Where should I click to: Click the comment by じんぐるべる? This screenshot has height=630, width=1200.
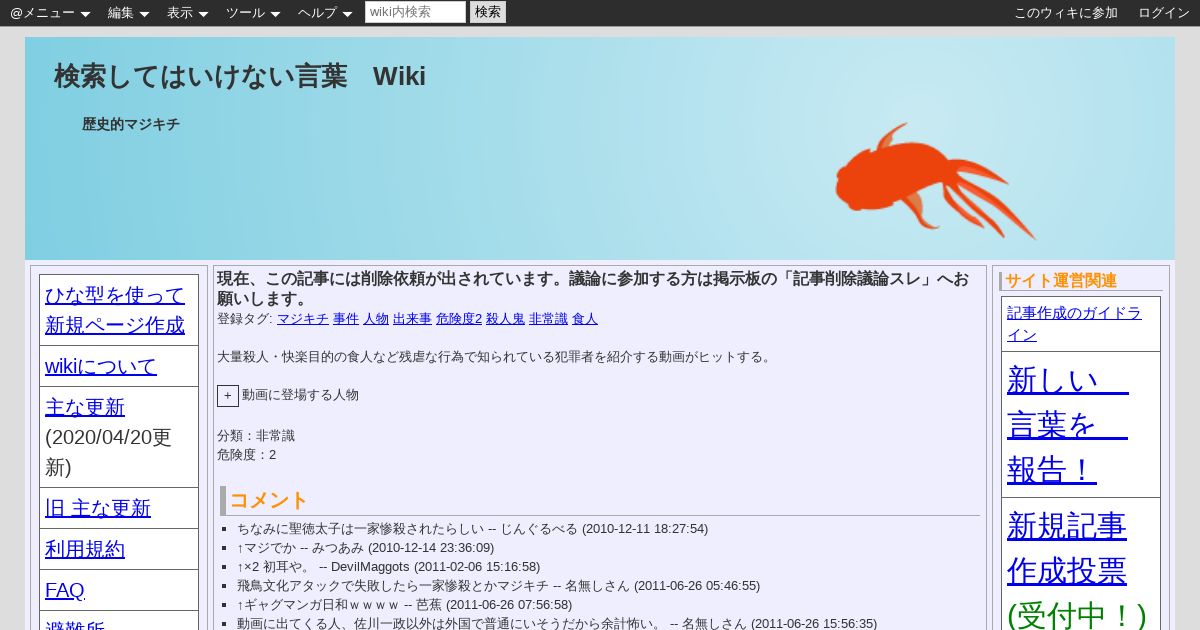tap(472, 529)
